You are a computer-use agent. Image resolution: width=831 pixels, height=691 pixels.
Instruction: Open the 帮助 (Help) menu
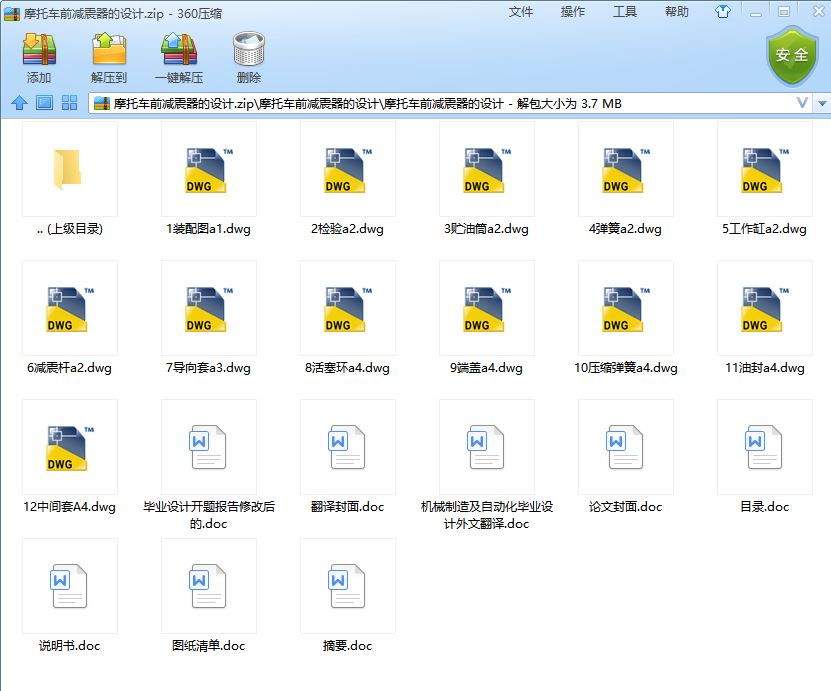point(677,12)
